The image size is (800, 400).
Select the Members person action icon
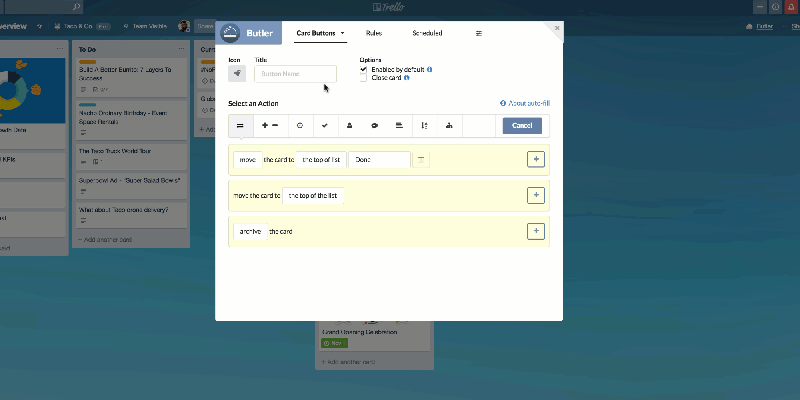tap(349, 126)
